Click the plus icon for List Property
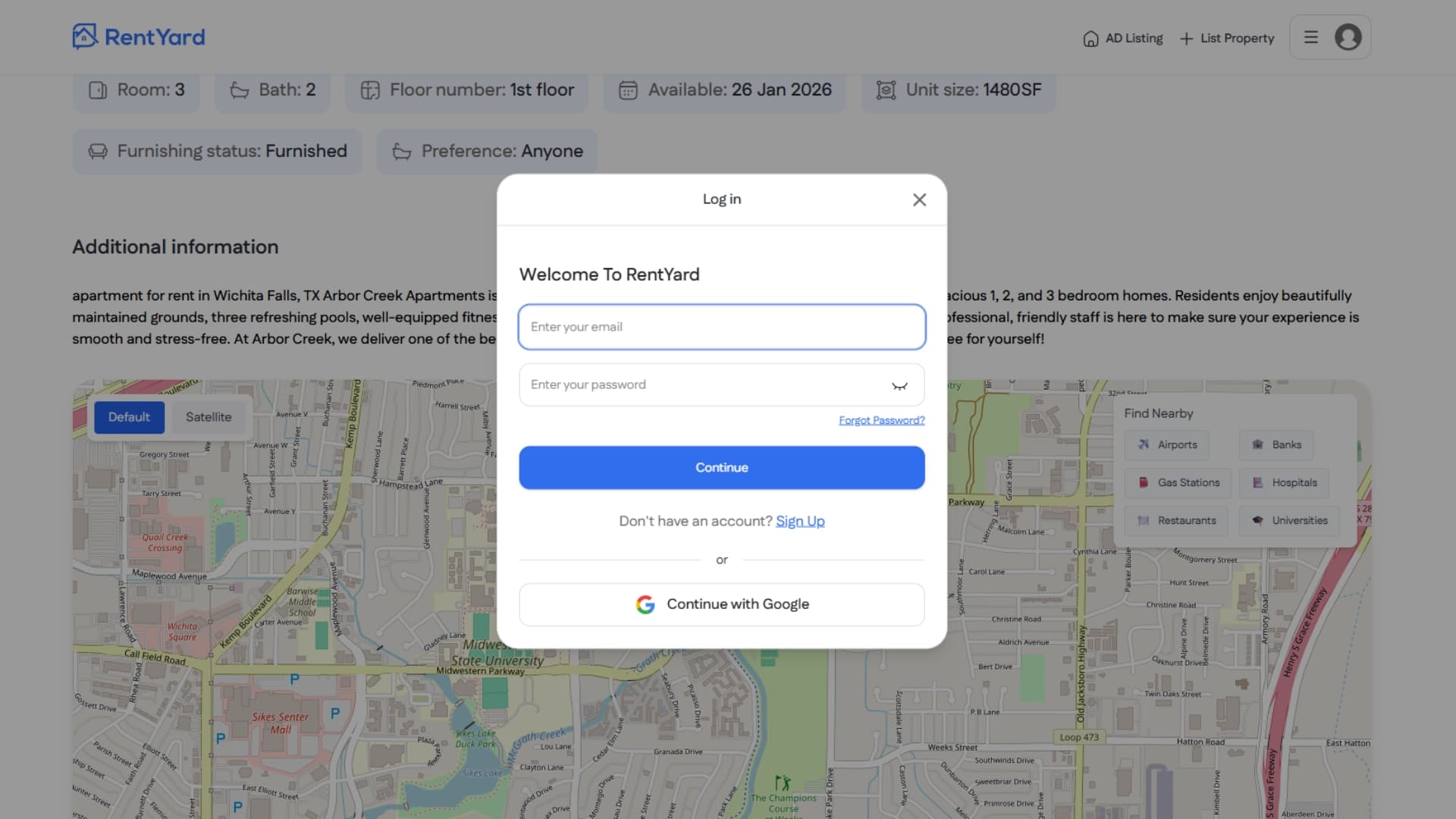This screenshot has width=1456, height=819. 1187,39
